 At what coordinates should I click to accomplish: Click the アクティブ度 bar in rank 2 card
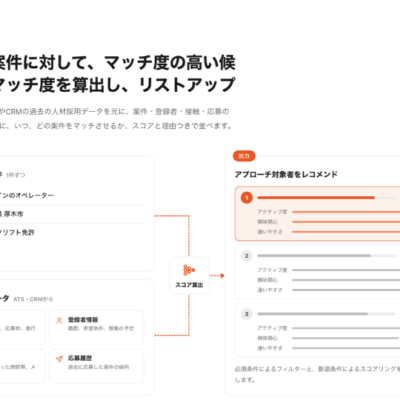pos(346,270)
